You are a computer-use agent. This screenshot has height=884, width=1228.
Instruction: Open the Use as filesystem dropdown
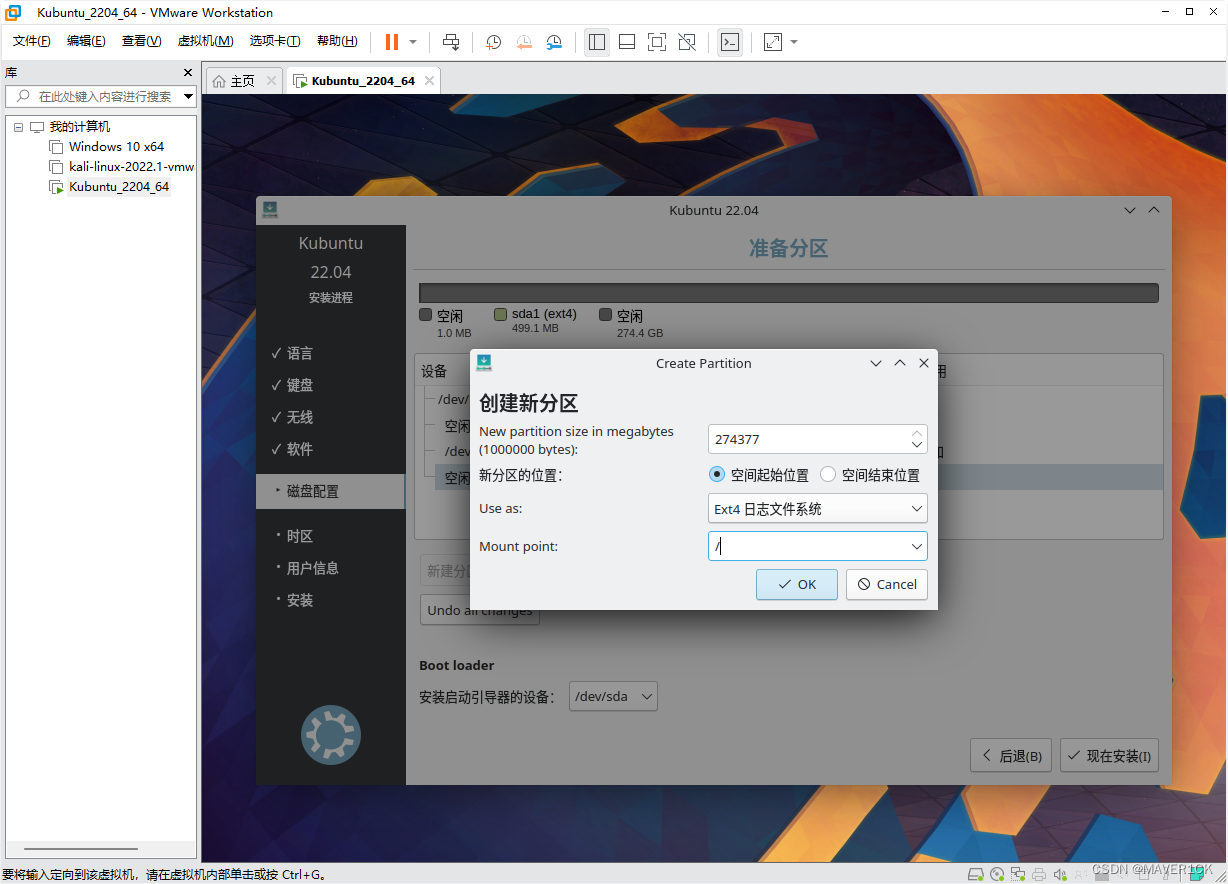coord(818,509)
